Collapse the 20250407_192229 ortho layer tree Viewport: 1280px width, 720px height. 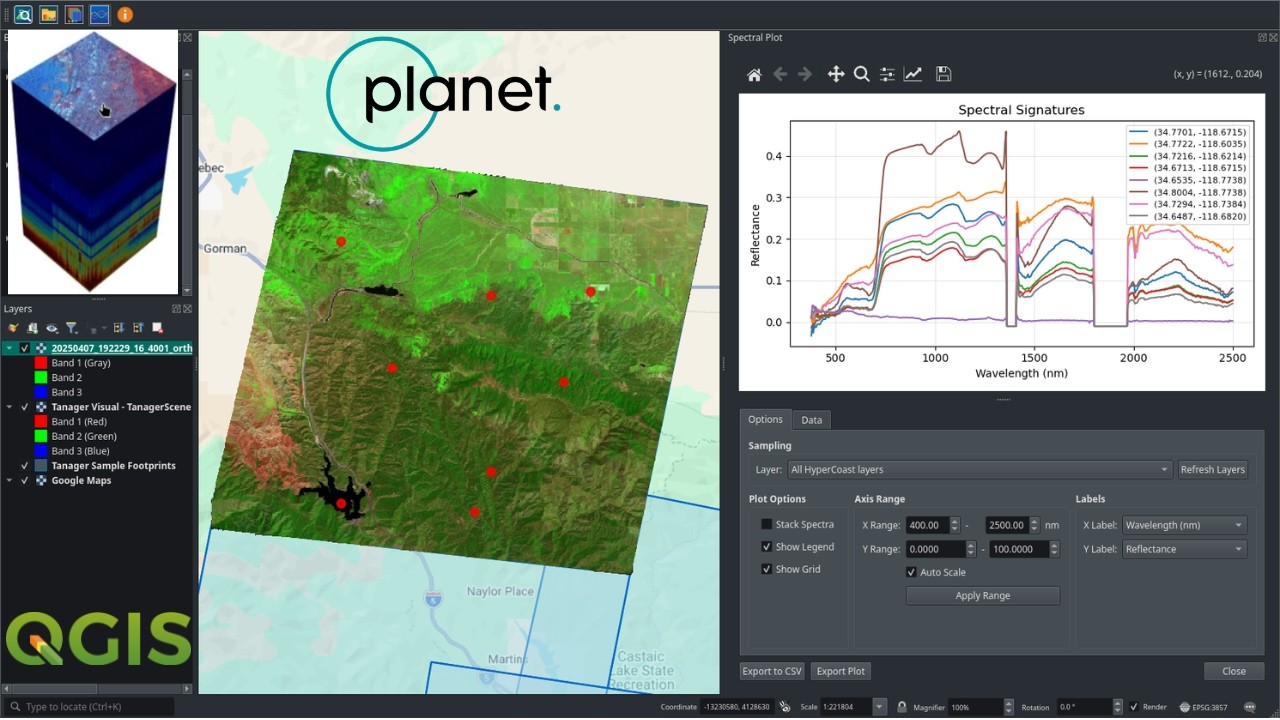tap(9, 348)
